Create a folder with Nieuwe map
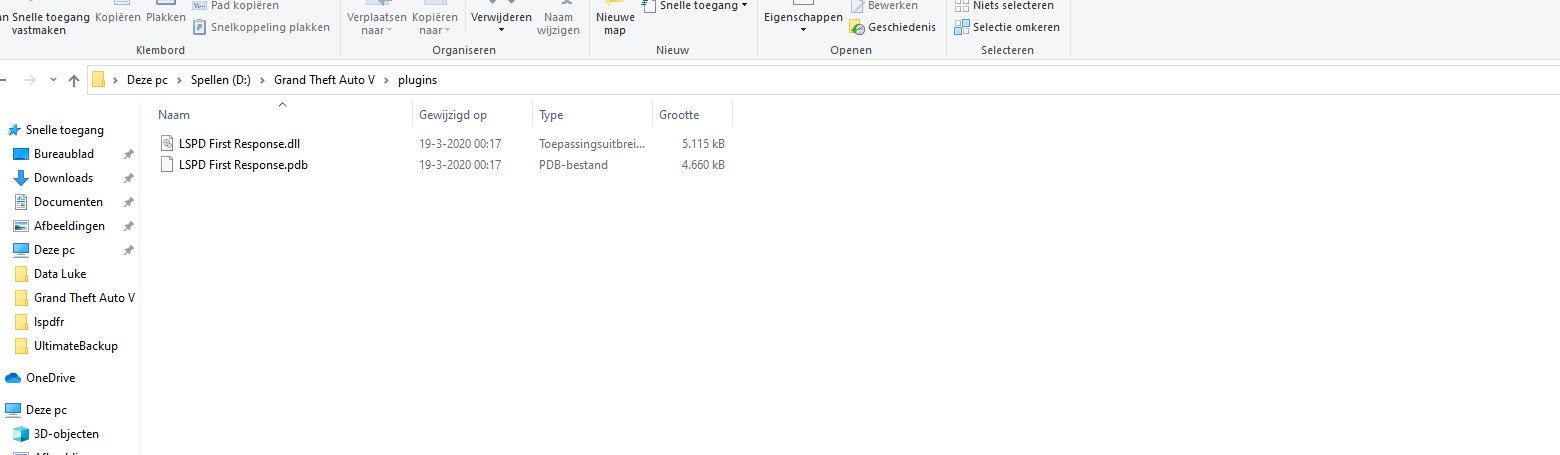 615,20
